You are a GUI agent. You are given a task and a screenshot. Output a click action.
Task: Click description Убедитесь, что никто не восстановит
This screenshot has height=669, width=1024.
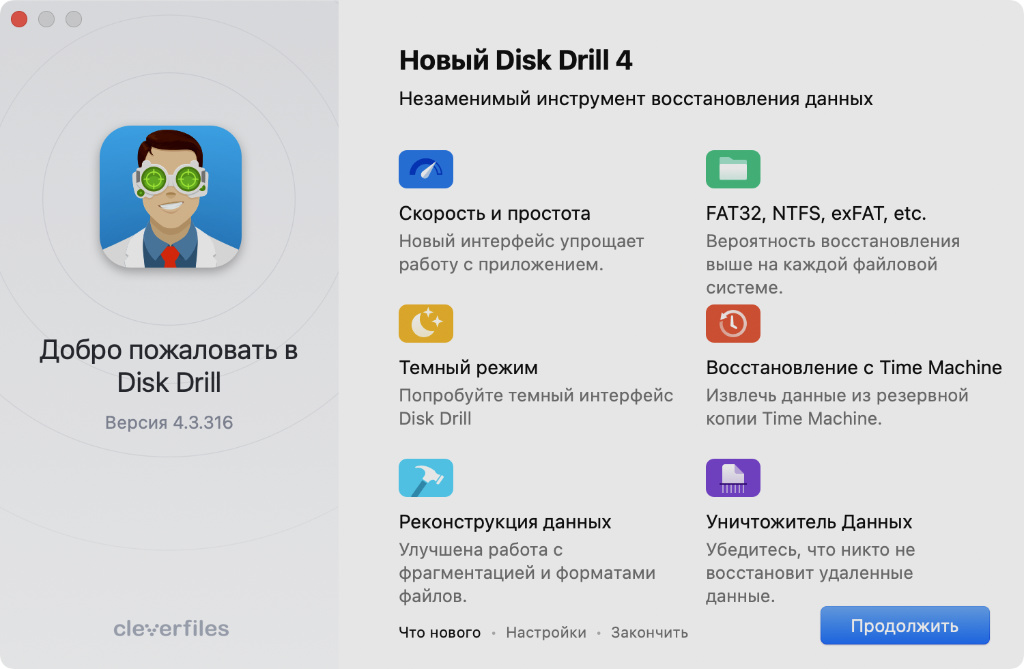(x=810, y=572)
